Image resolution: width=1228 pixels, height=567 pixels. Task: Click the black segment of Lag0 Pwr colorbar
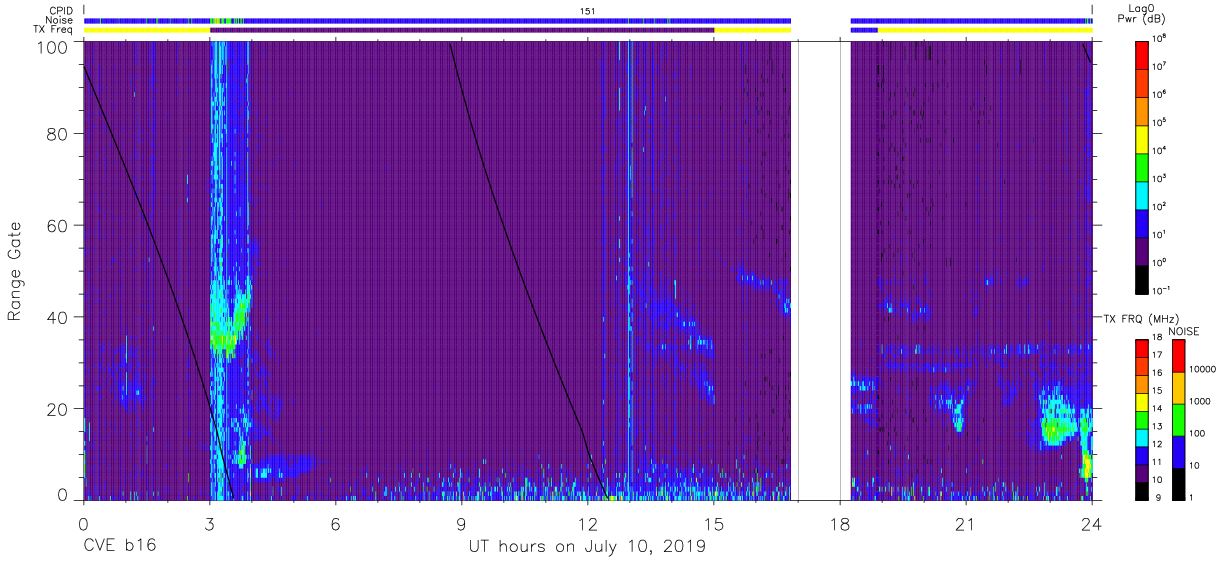click(x=1143, y=278)
